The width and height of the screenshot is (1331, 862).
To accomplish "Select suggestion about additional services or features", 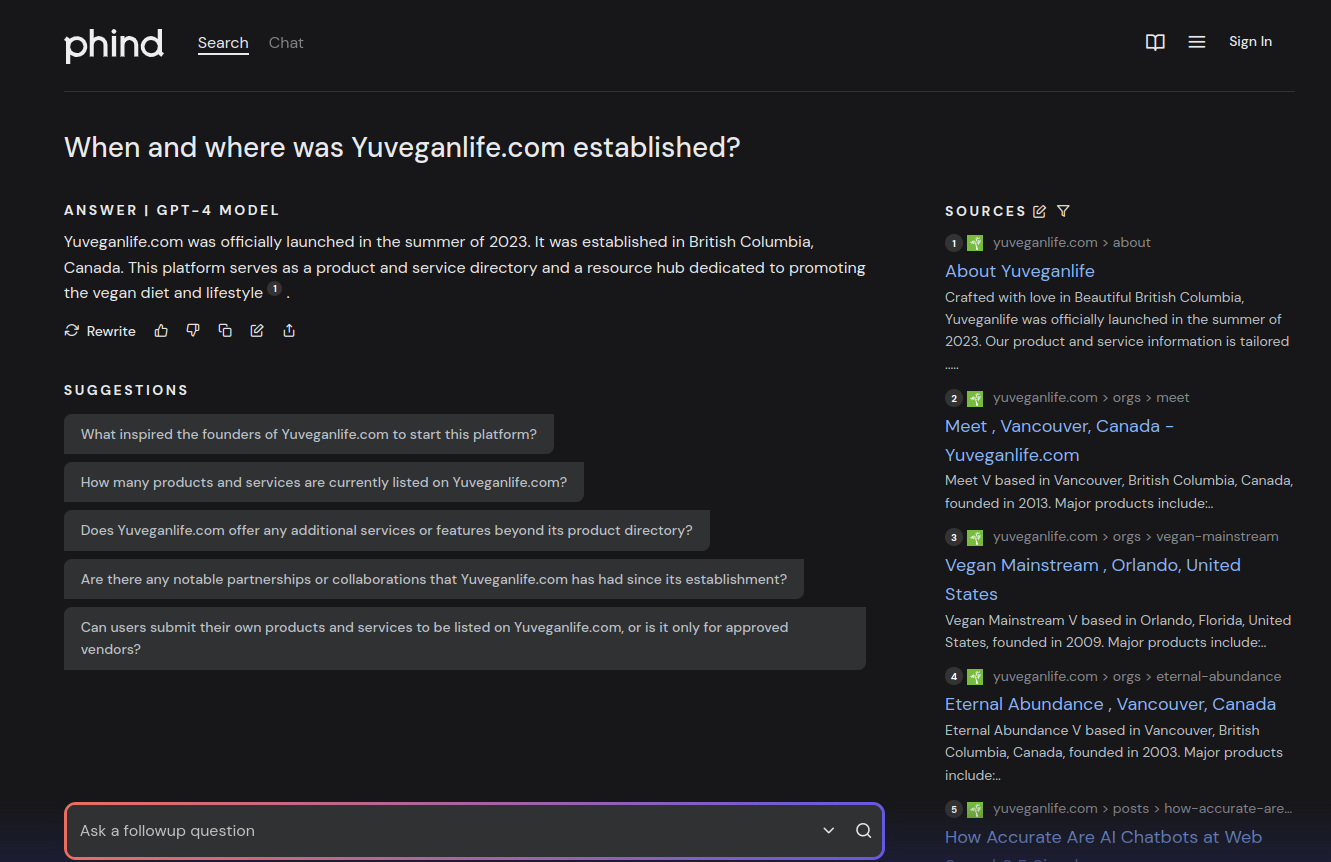I will point(387,530).
